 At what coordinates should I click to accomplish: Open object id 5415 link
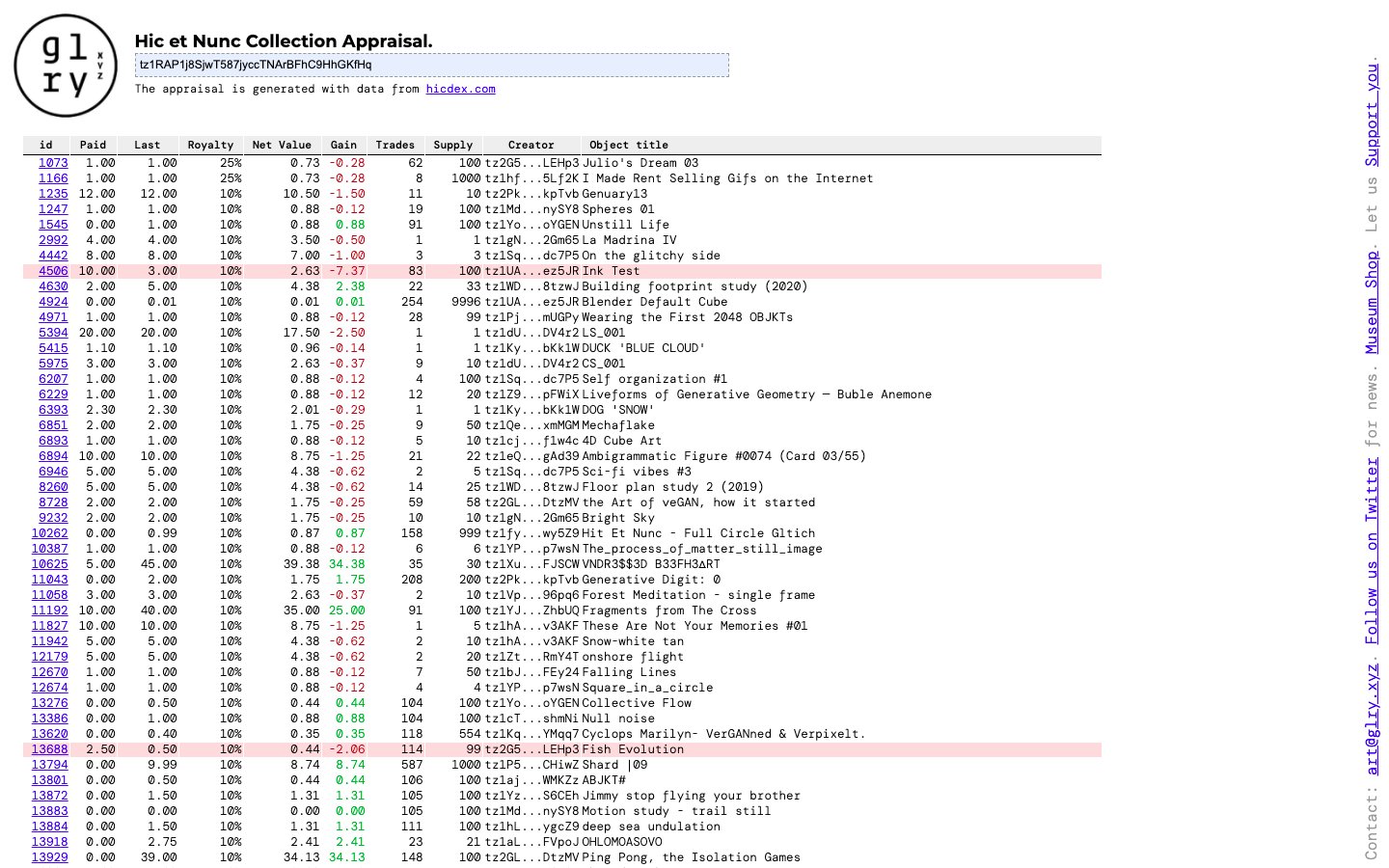coord(53,348)
